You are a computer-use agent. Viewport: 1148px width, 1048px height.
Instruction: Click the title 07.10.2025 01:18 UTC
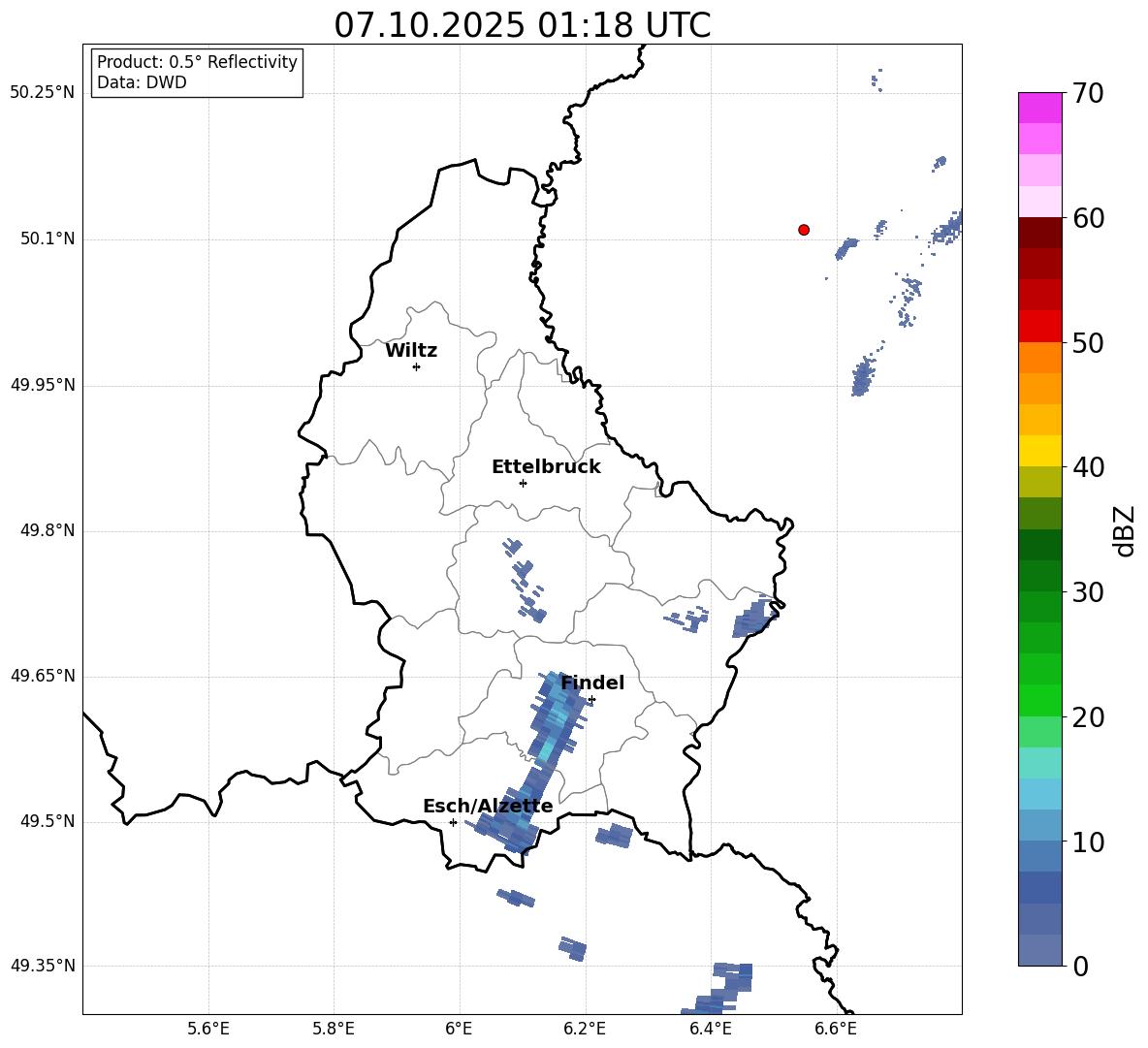523,25
